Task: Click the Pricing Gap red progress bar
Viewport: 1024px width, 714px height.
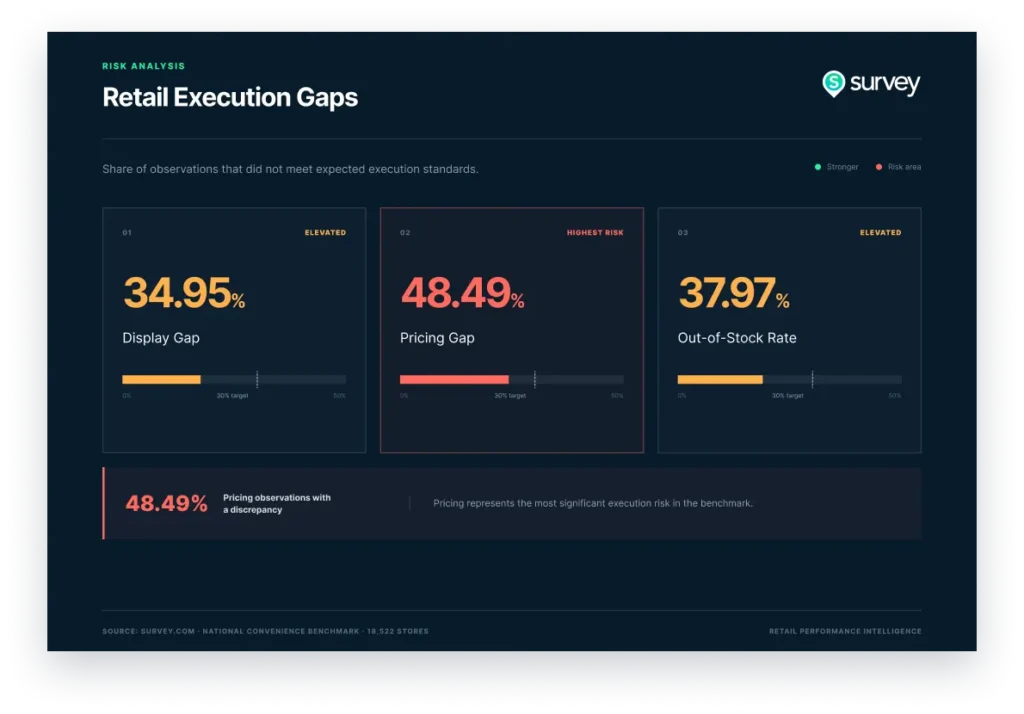Action: tap(454, 380)
